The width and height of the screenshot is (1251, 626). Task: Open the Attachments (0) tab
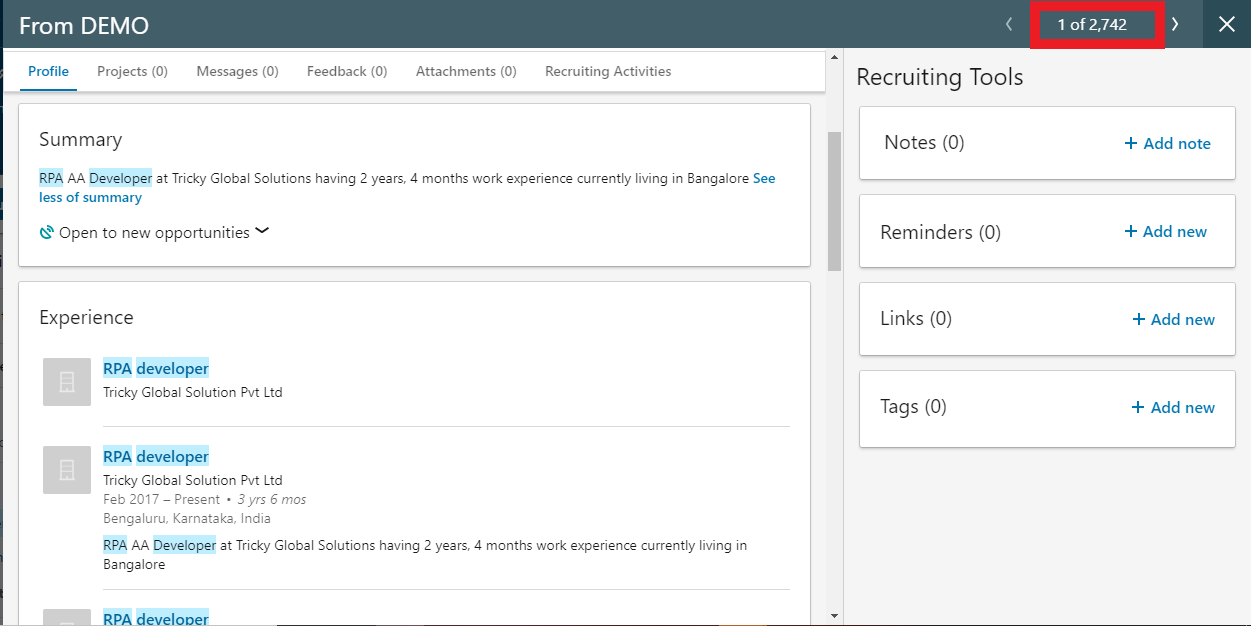[x=466, y=72]
